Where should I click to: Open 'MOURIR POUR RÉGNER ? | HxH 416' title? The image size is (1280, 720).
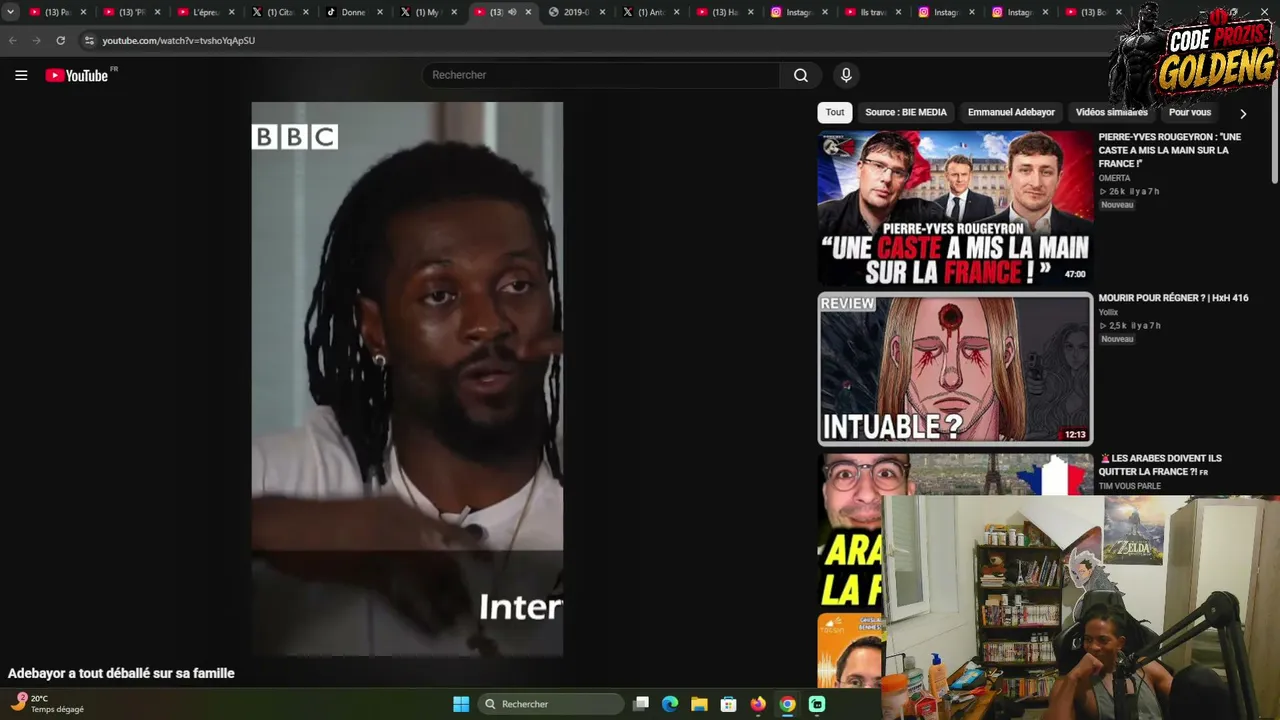point(1173,298)
